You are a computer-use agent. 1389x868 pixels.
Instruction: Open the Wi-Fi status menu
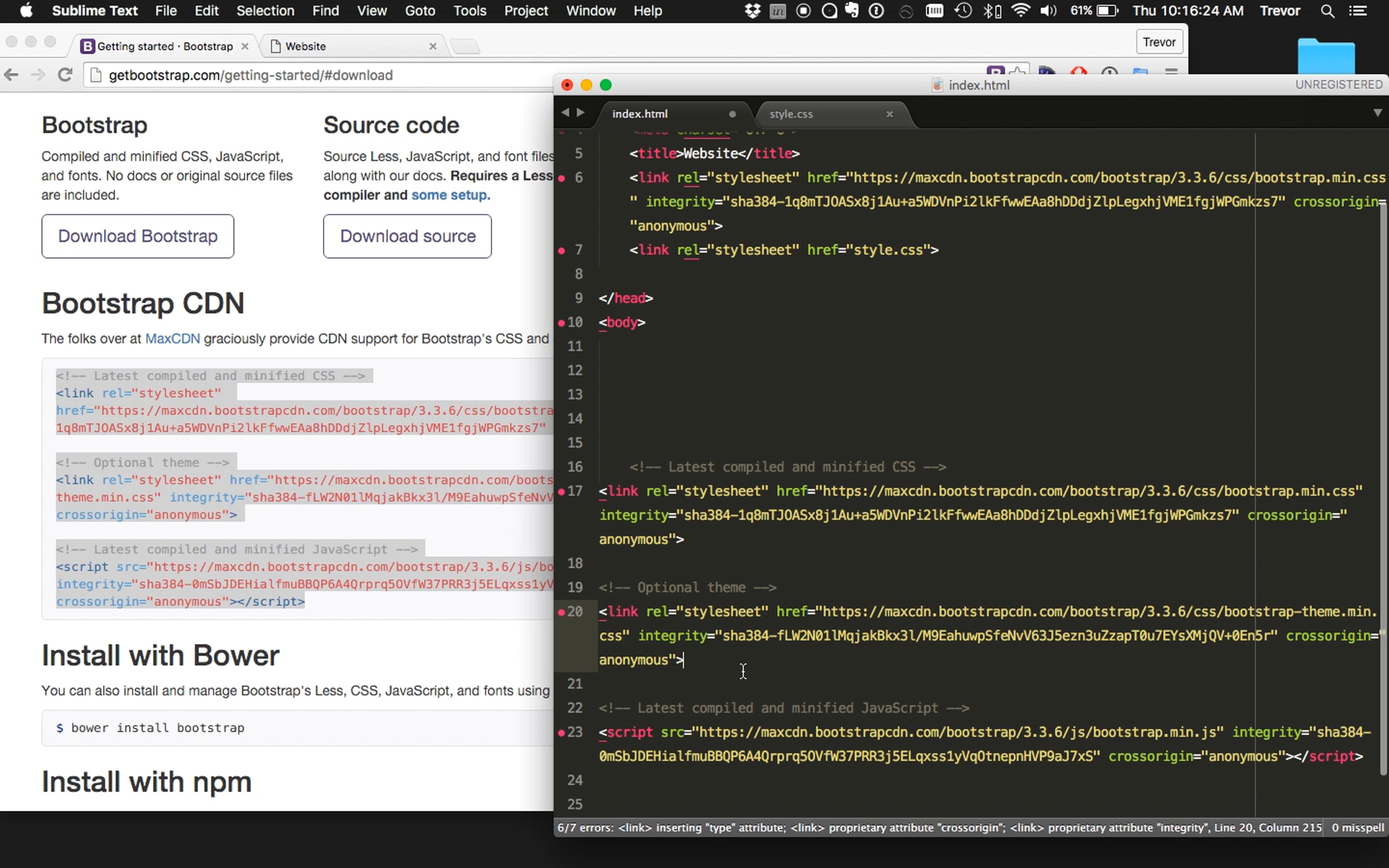(1020, 10)
